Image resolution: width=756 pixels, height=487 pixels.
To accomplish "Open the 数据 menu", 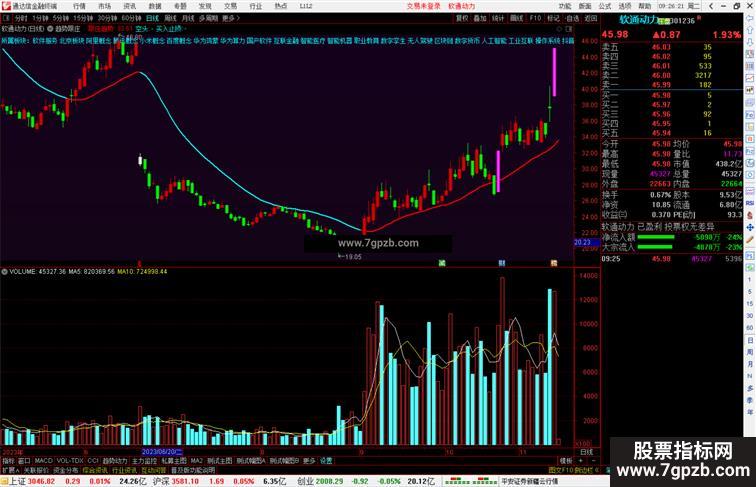I will (155, 6).
